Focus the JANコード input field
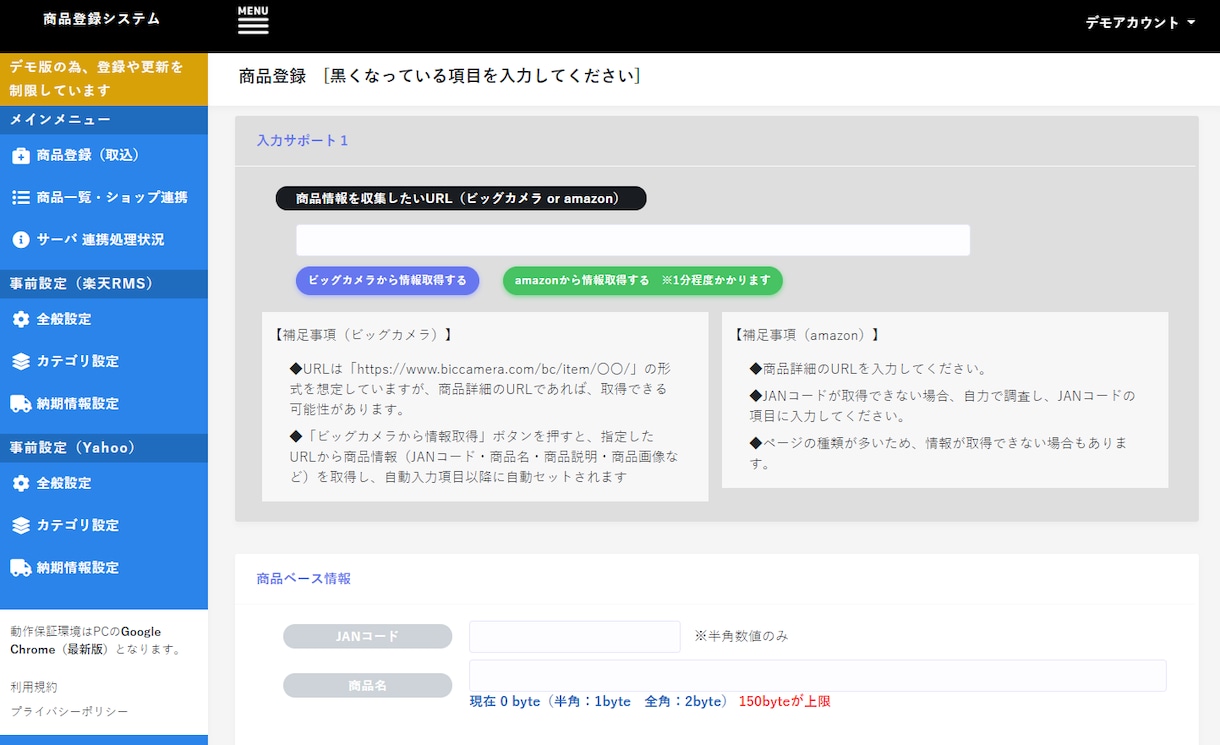The image size is (1220, 745). click(x=575, y=637)
